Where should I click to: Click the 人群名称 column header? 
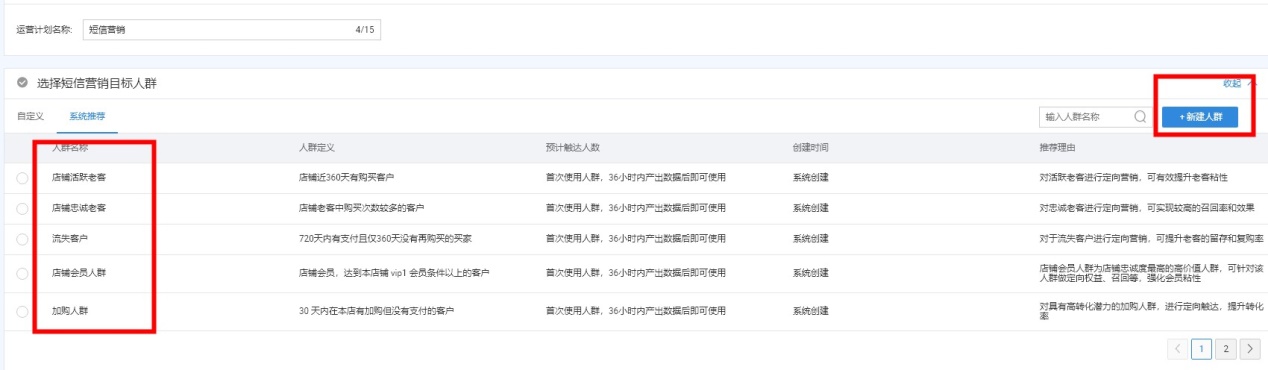[x=70, y=148]
